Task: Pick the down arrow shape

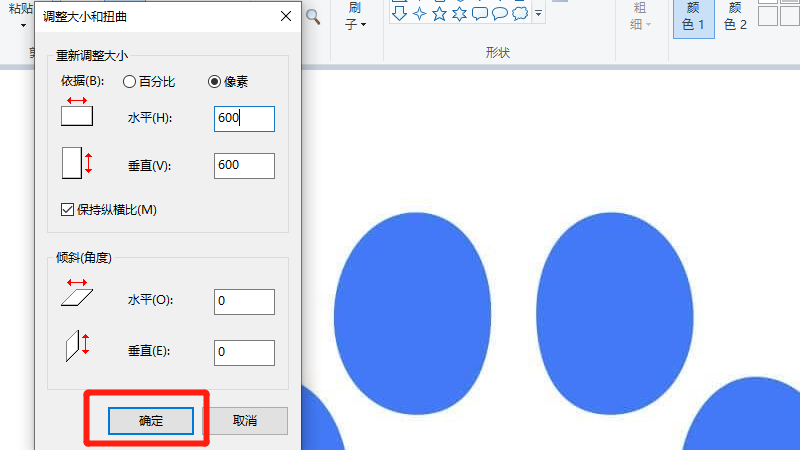Action: [x=400, y=14]
